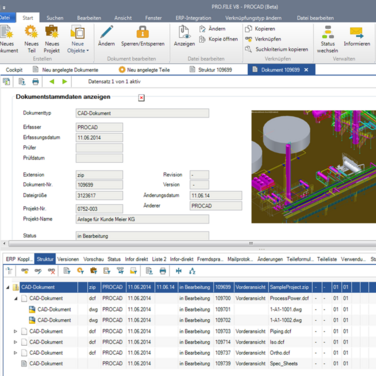Click add-link icon with yellow star
This screenshot has width=376, height=376.
[25, 271]
